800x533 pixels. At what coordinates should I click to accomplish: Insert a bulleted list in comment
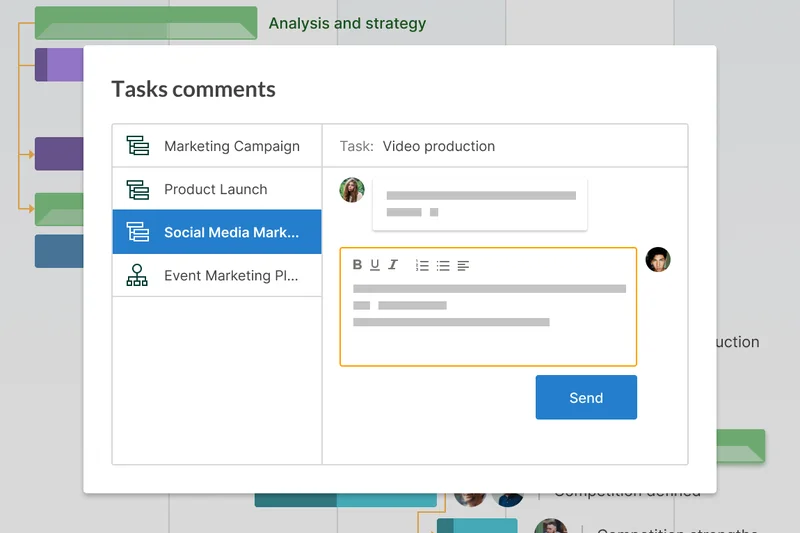pos(443,265)
